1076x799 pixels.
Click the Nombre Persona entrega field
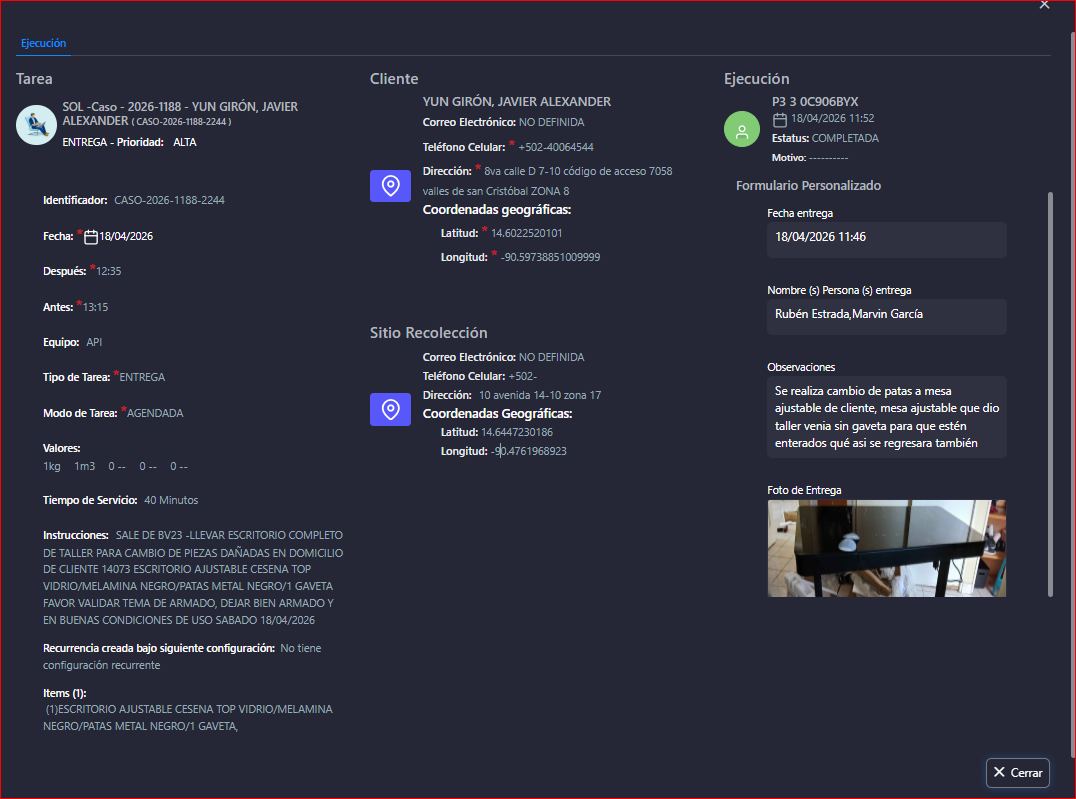[886, 316]
